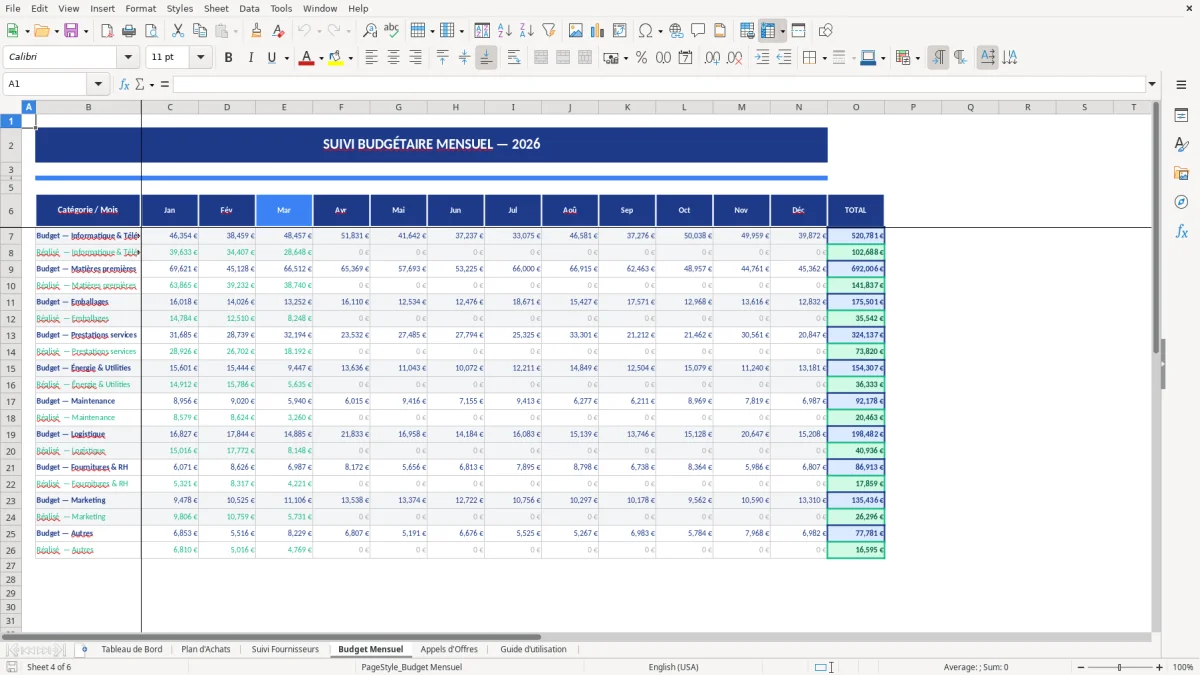Viewport: 1200px width, 675px height.
Task: Open Find & Replace tool
Action: pyautogui.click(x=370, y=31)
